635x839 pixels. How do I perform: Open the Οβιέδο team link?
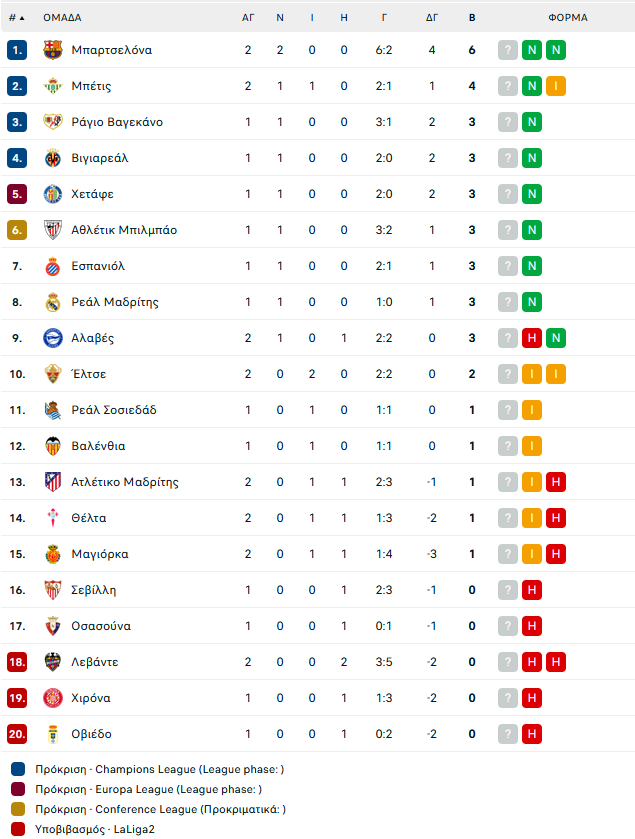[x=91, y=734]
